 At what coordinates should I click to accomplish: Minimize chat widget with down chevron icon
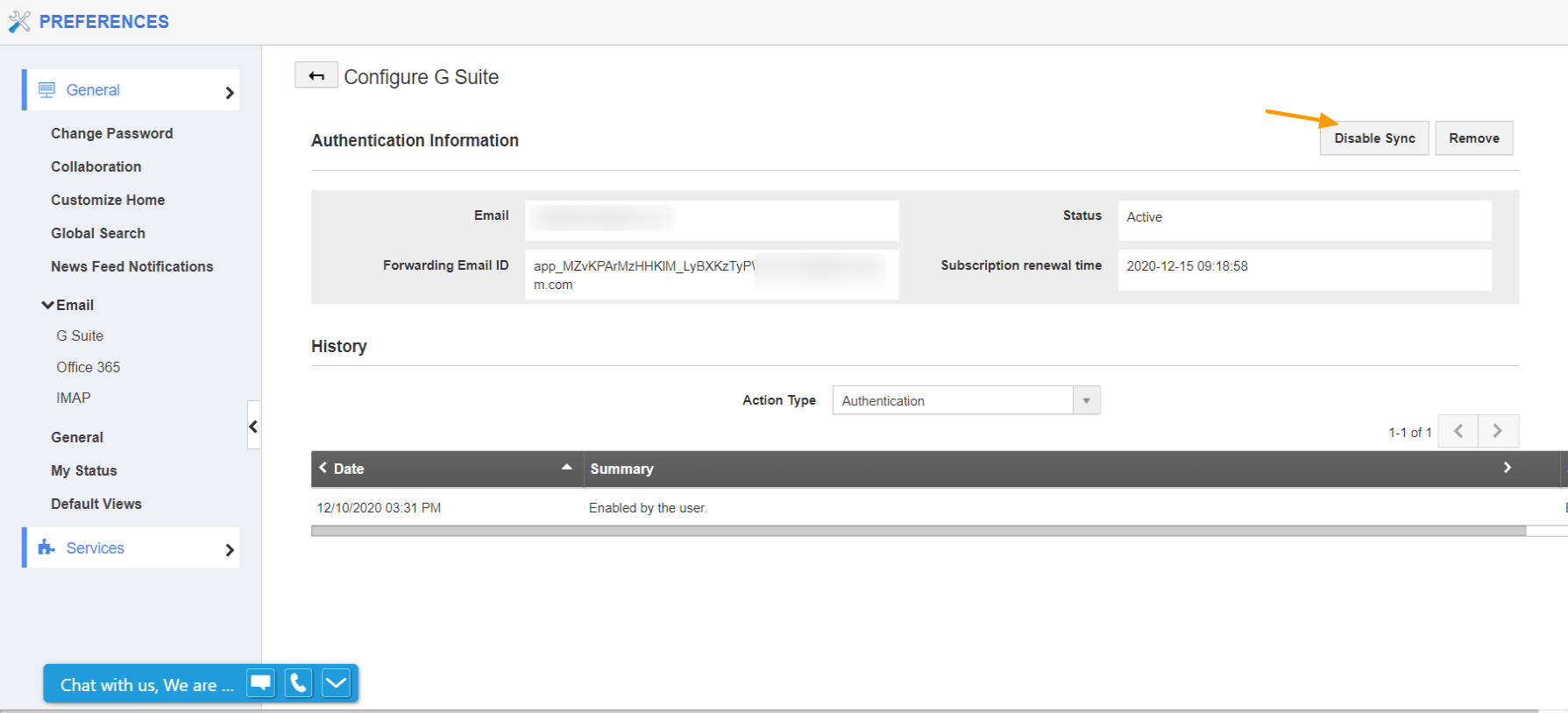point(336,683)
